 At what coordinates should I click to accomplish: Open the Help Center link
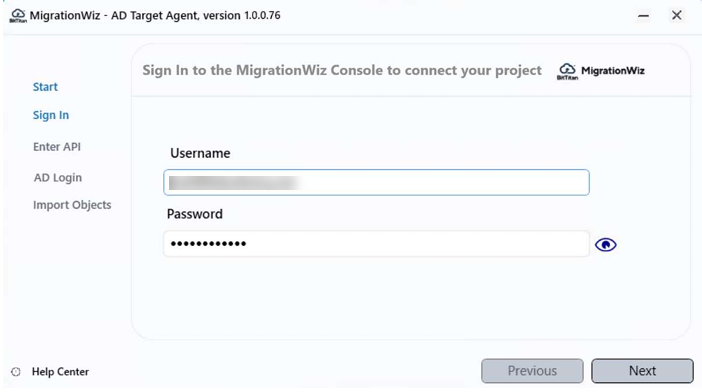[60, 372]
